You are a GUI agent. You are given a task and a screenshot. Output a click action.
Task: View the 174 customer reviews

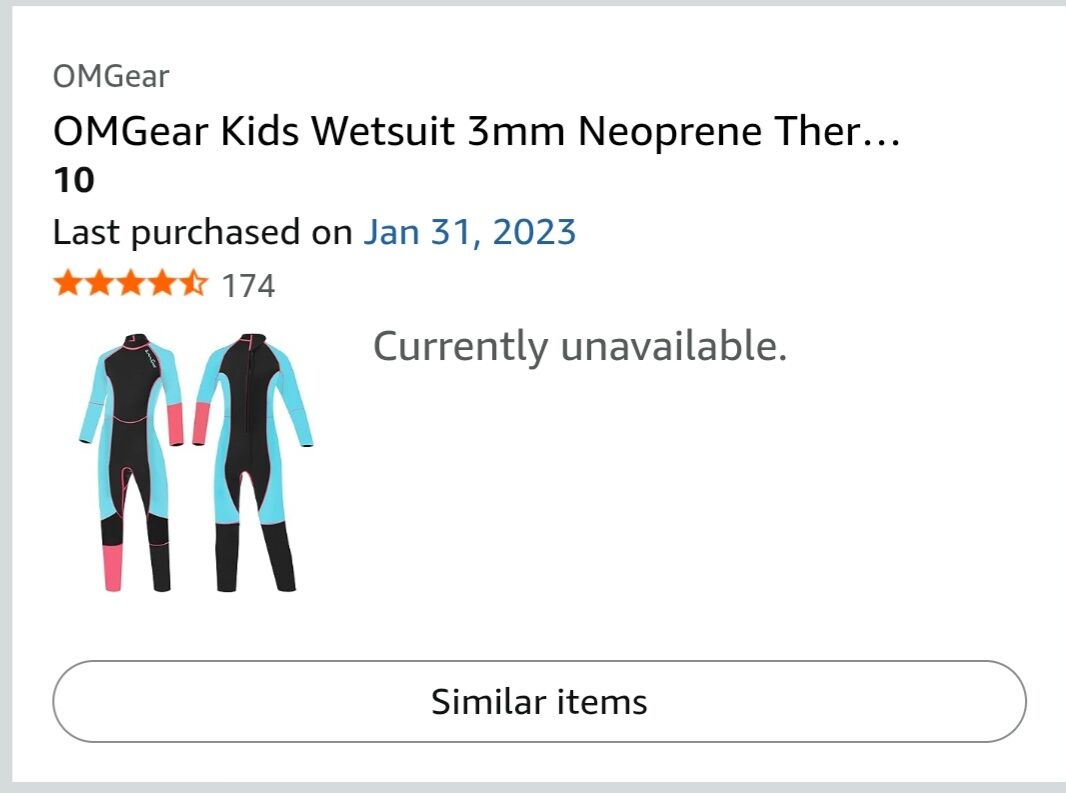click(x=250, y=284)
